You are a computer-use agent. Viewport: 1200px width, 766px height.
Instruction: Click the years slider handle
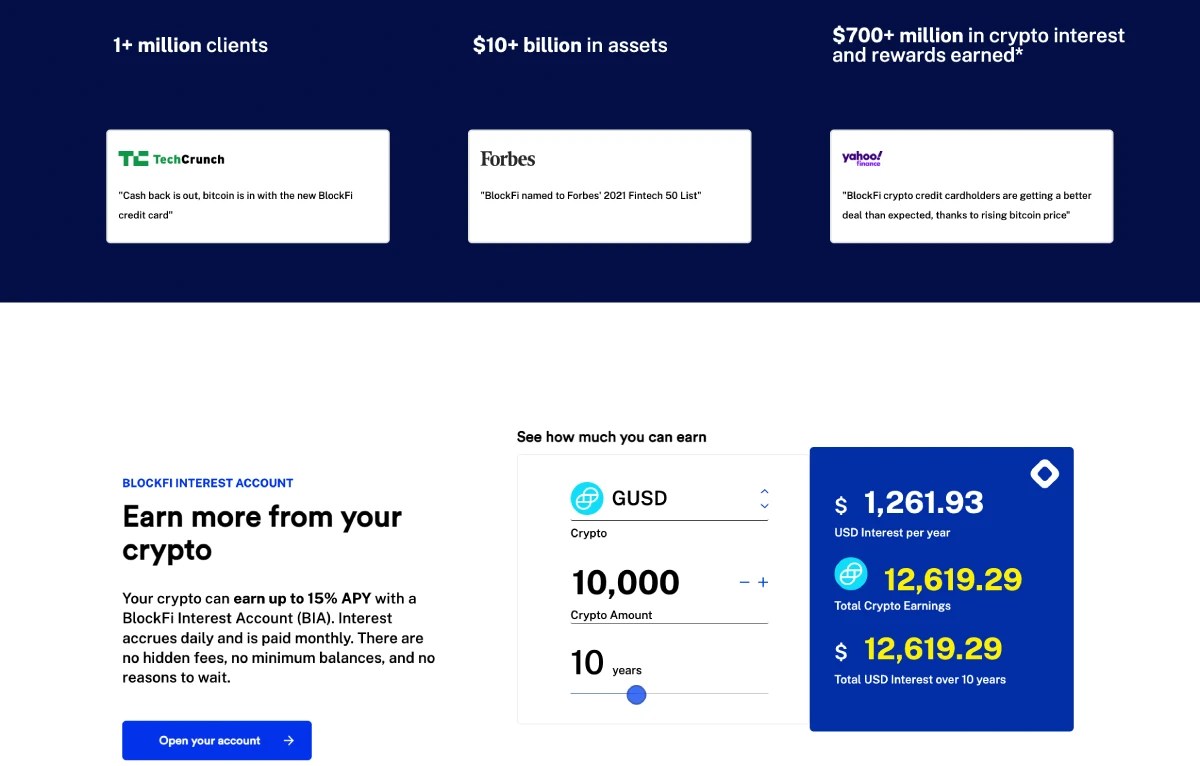tap(637, 694)
